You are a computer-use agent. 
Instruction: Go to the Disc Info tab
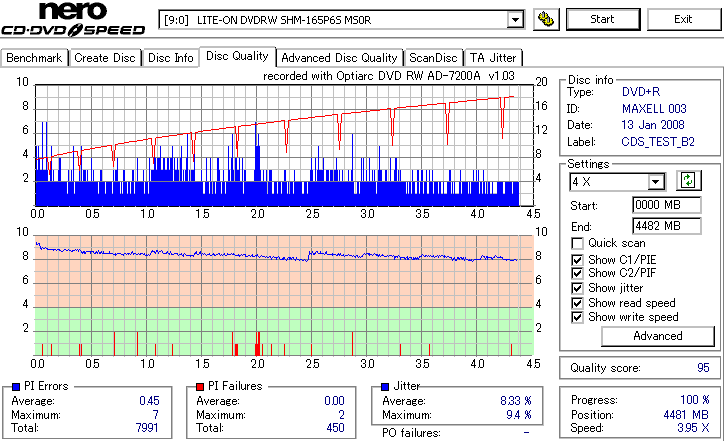pos(170,58)
